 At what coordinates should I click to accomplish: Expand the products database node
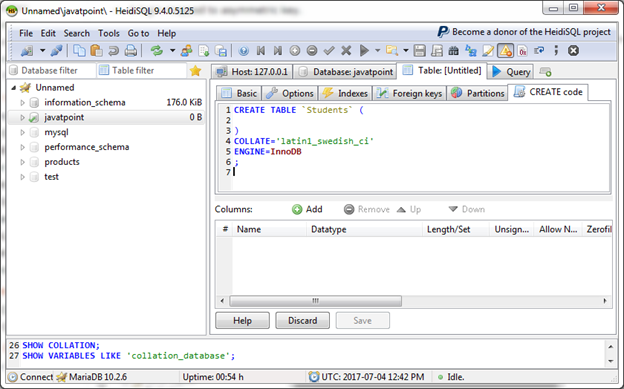click(x=23, y=162)
